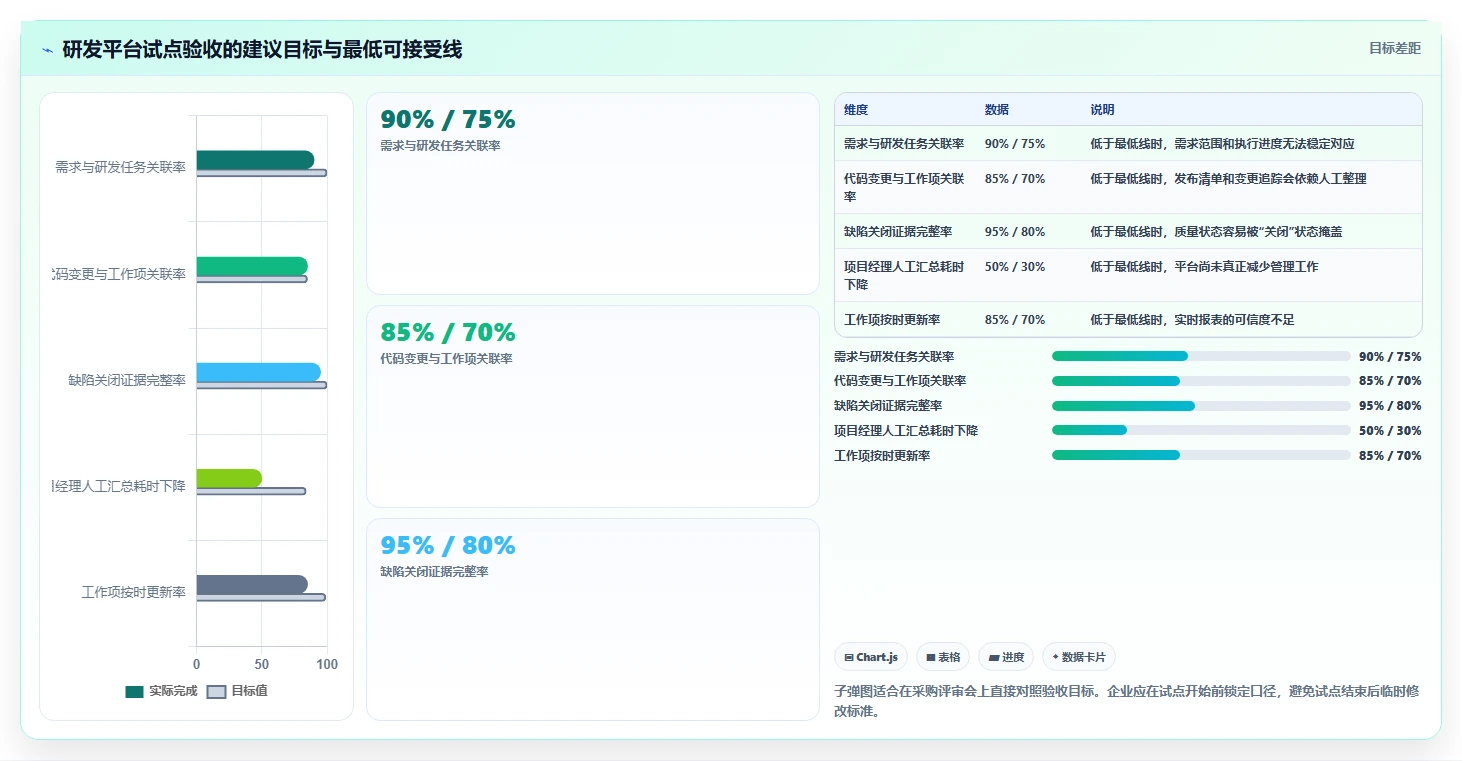Click the 说明 column header
The image size is (1462, 761).
(x=1102, y=110)
